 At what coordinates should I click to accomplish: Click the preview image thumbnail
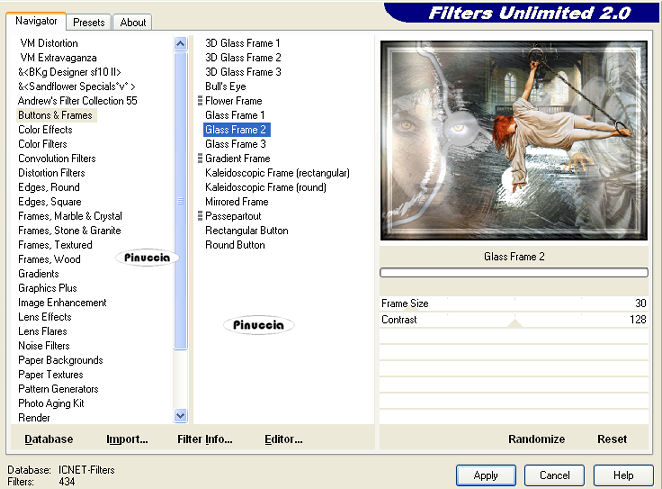click(514, 140)
